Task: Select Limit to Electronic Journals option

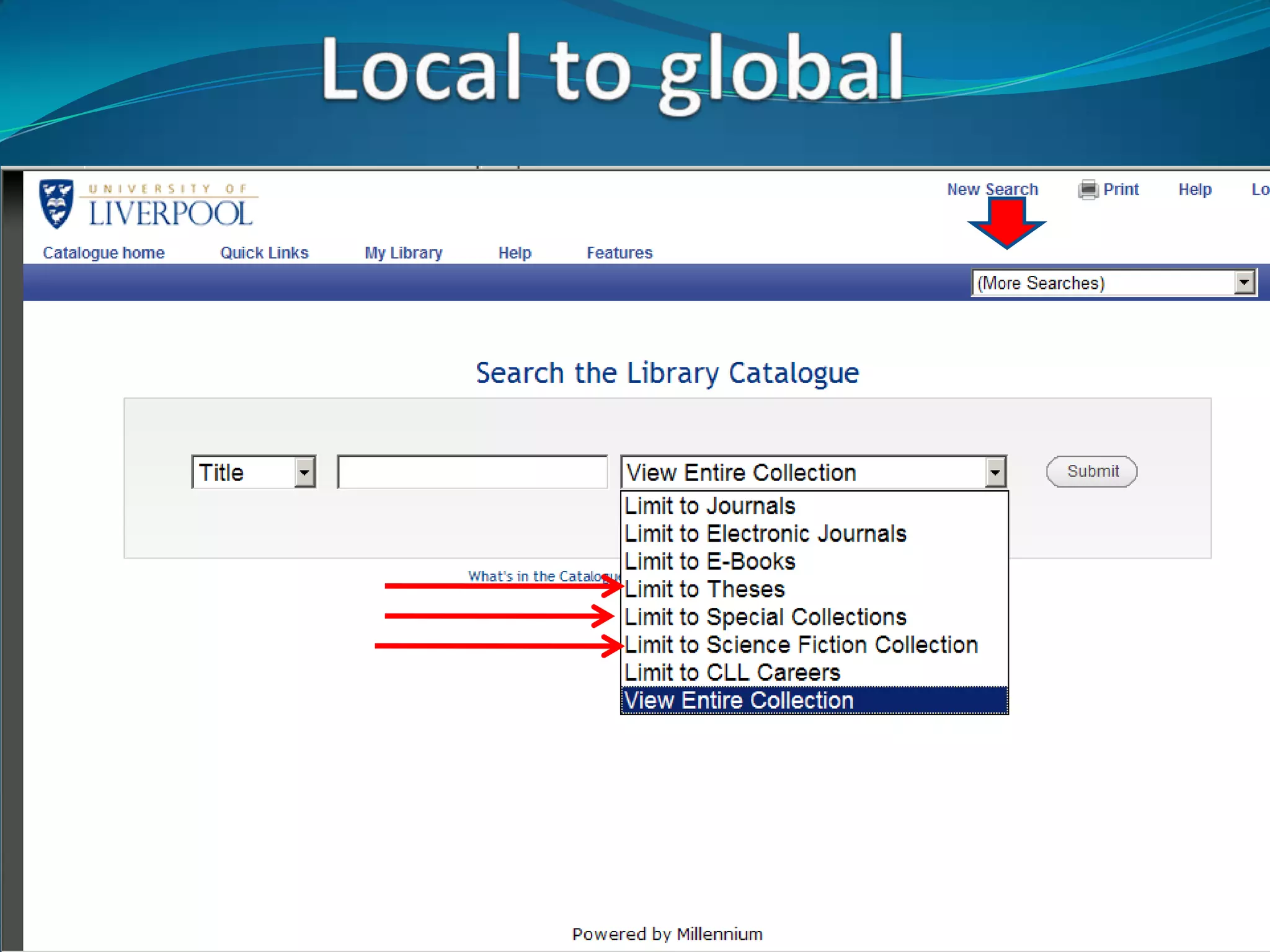Action: pos(814,534)
